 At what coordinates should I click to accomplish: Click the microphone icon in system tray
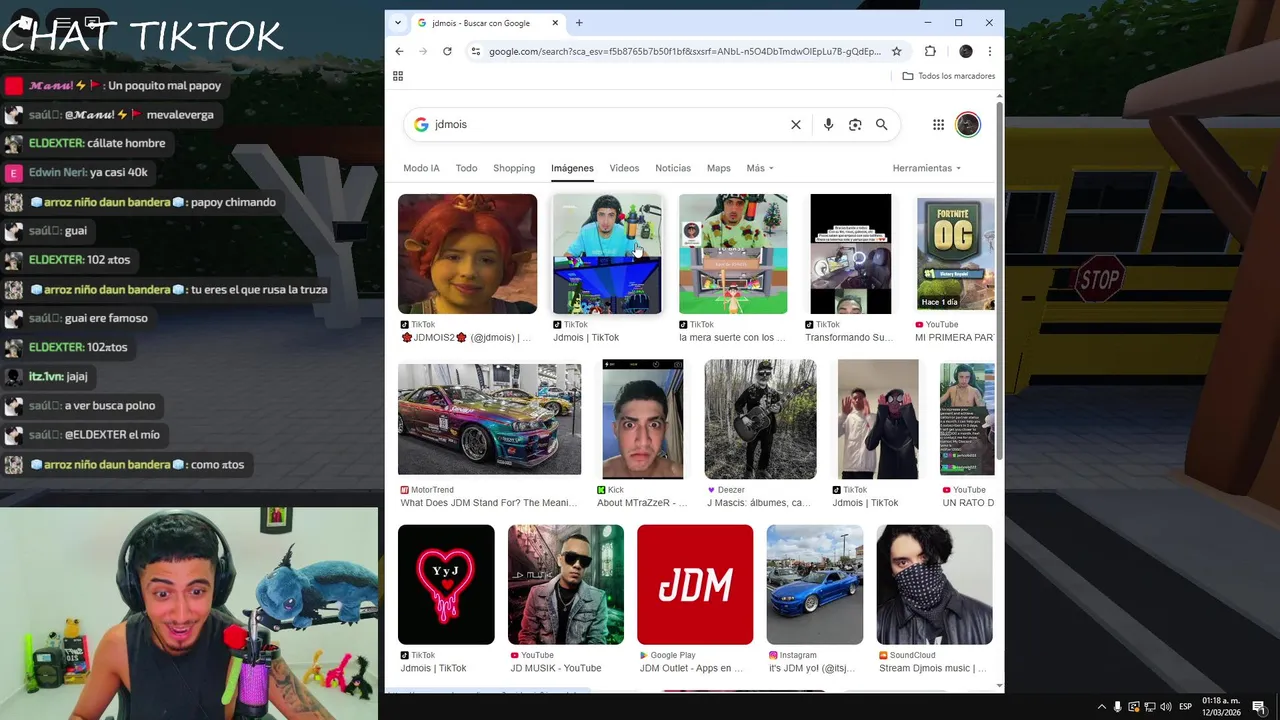(1118, 707)
